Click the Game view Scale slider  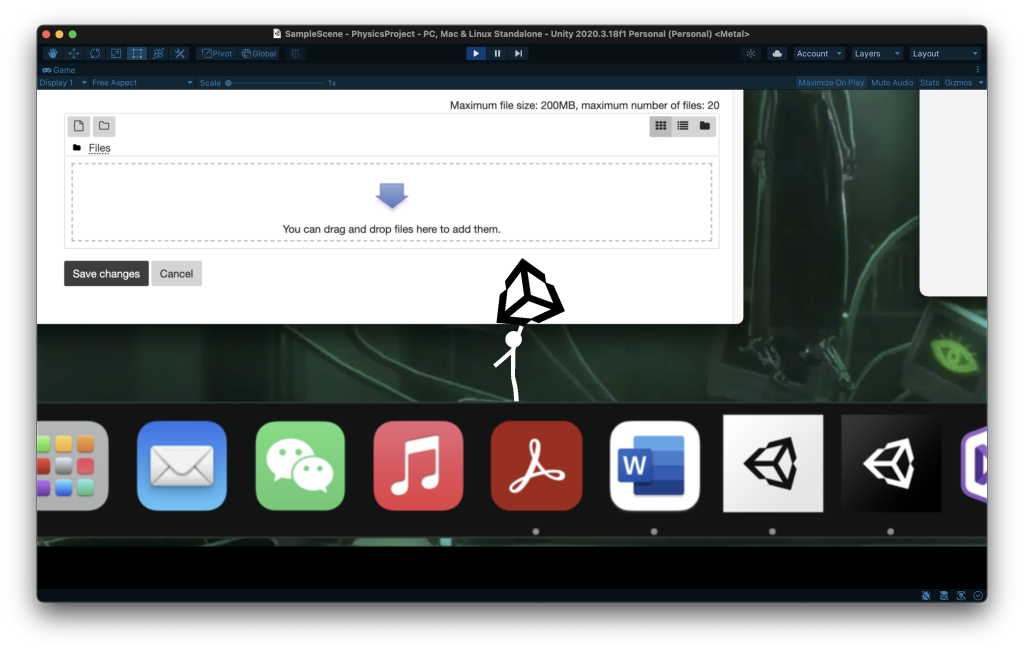click(276, 83)
